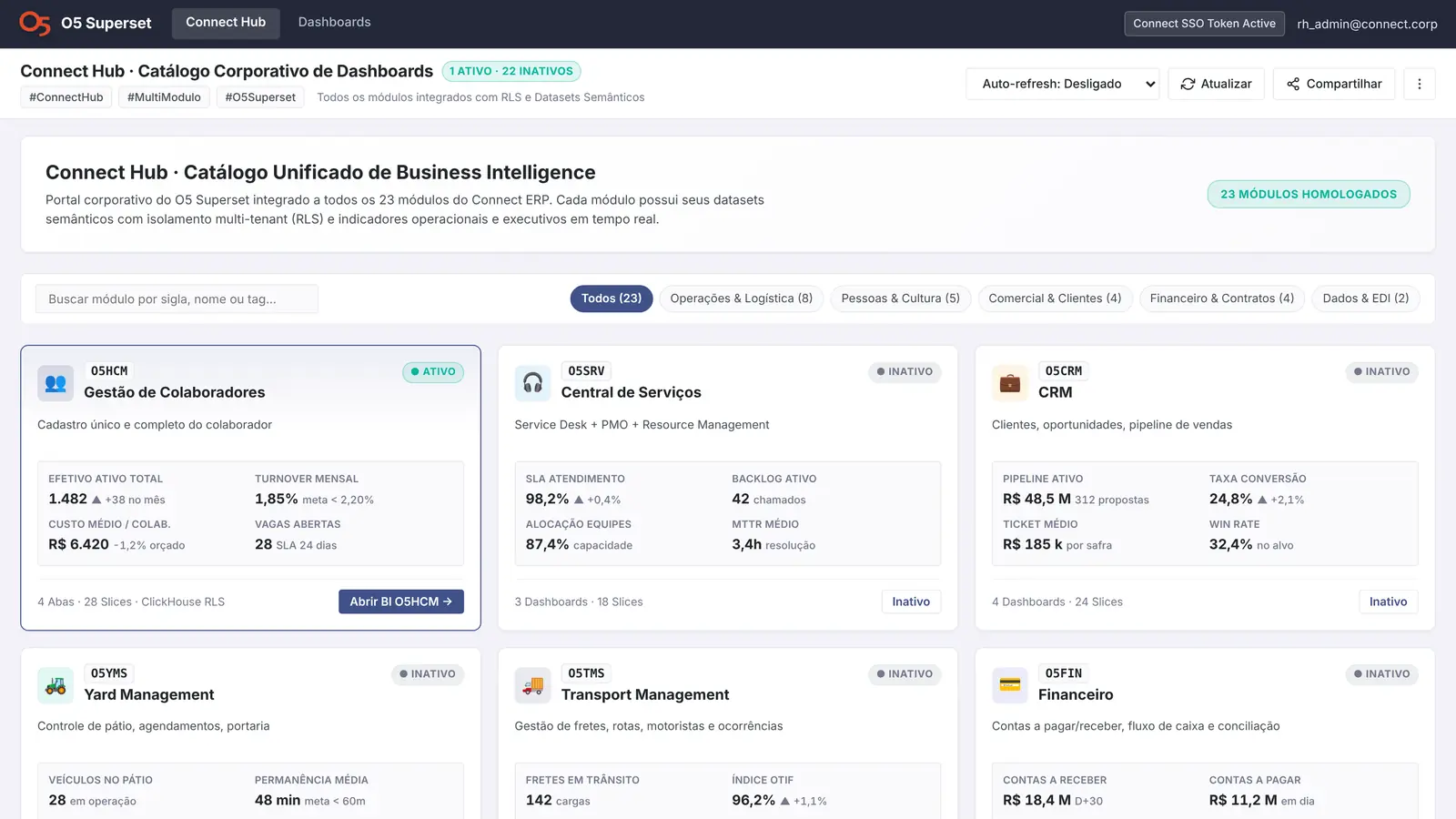Select the #O5Superset tag

(x=260, y=97)
